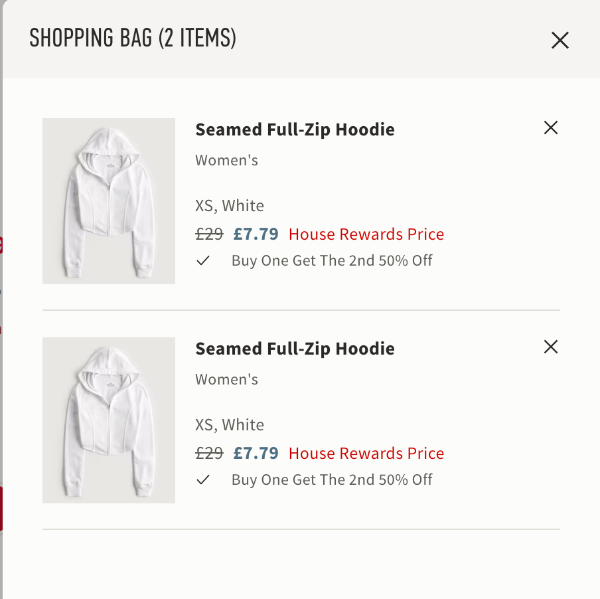Click the first item's XS, White details

pyautogui.click(x=230, y=206)
